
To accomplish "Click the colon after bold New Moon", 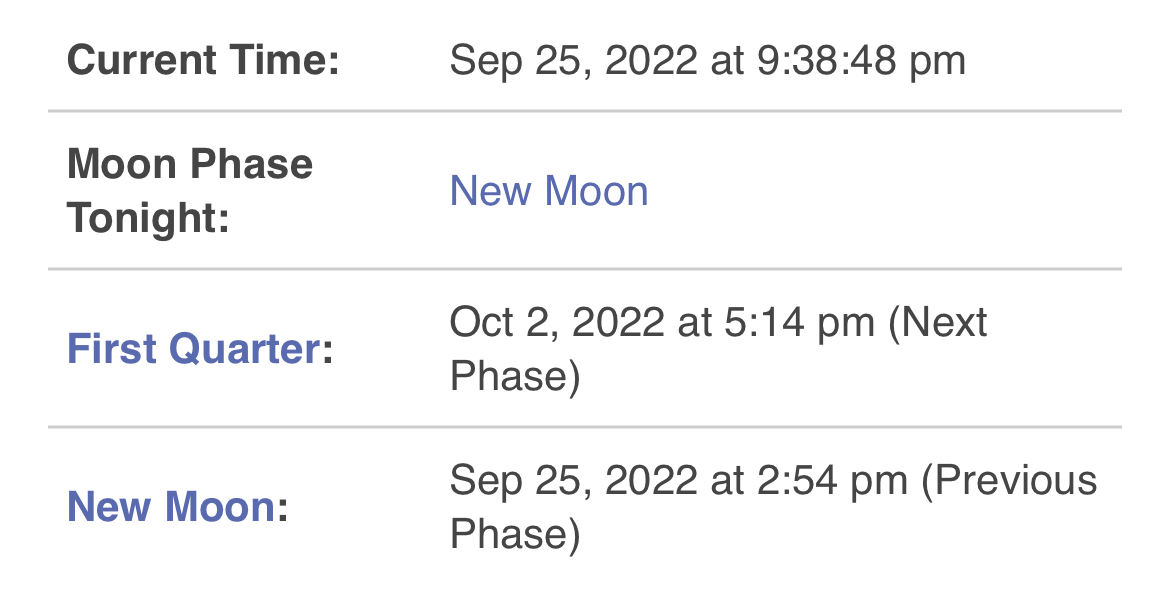I will [x=283, y=508].
